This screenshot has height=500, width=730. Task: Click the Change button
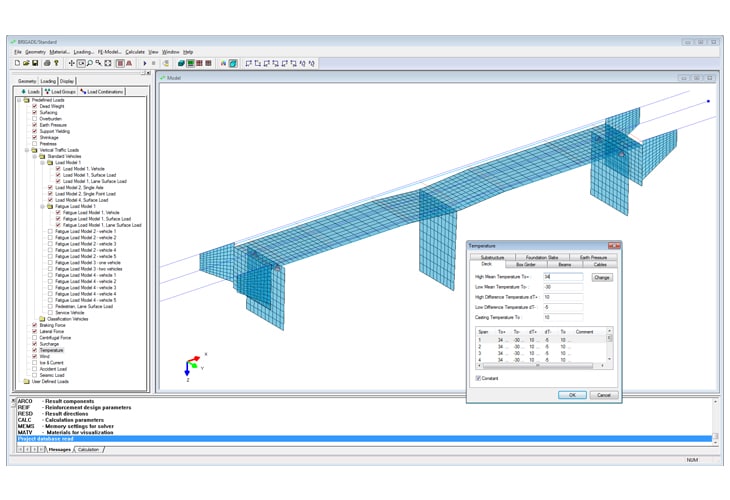[602, 277]
